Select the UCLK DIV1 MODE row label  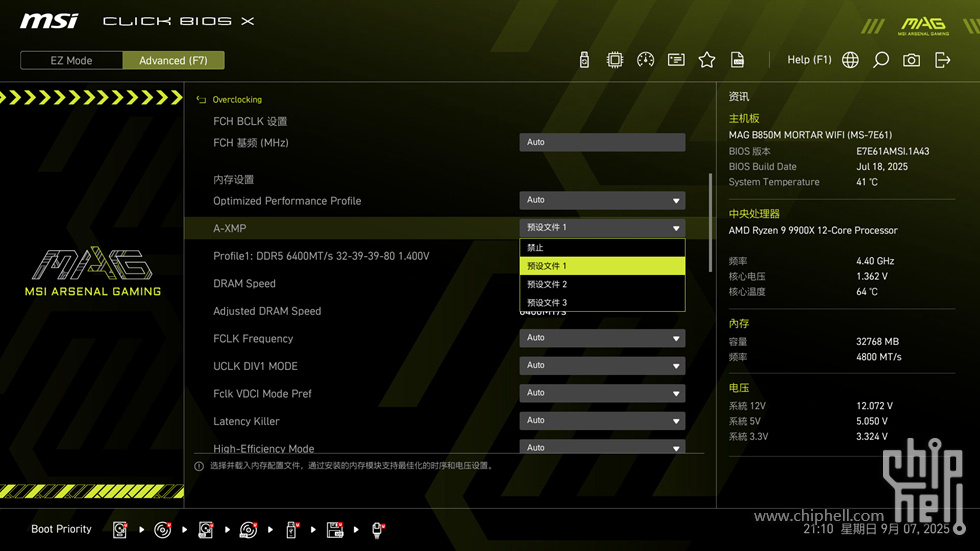coord(255,366)
